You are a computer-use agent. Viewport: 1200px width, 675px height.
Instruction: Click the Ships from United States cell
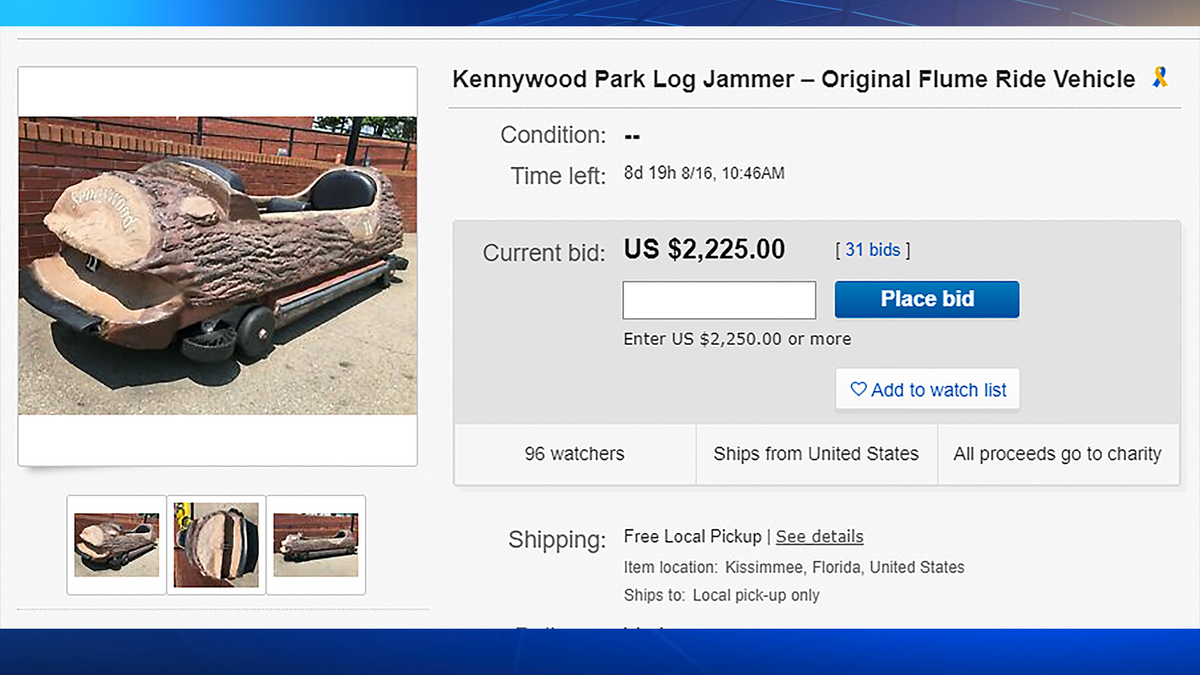(x=816, y=453)
